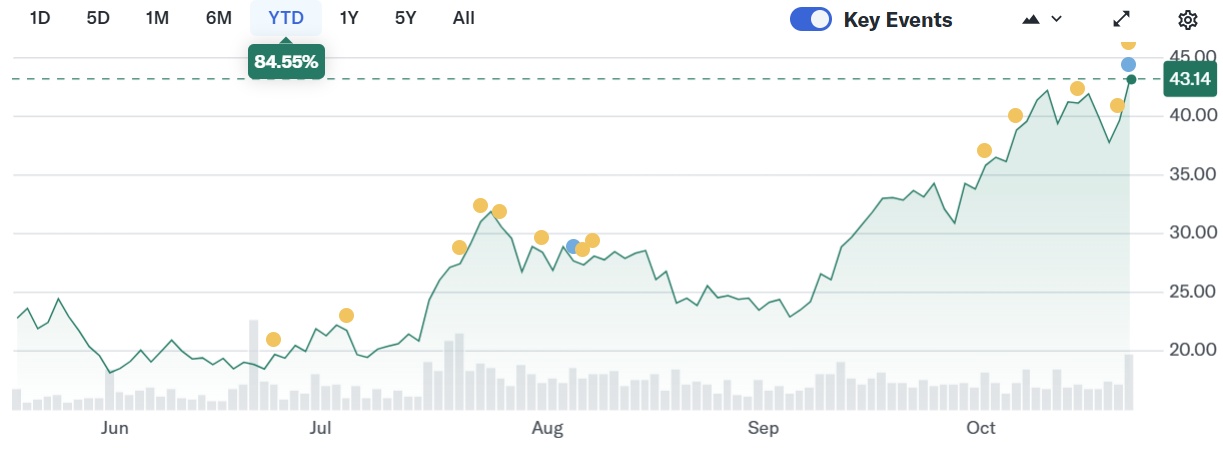Click the green current price endpoint dot
1223x460 pixels.
pos(1131,79)
